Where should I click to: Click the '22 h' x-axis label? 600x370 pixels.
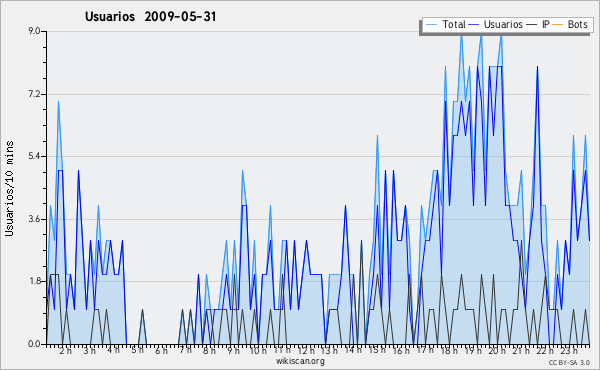(x=545, y=350)
